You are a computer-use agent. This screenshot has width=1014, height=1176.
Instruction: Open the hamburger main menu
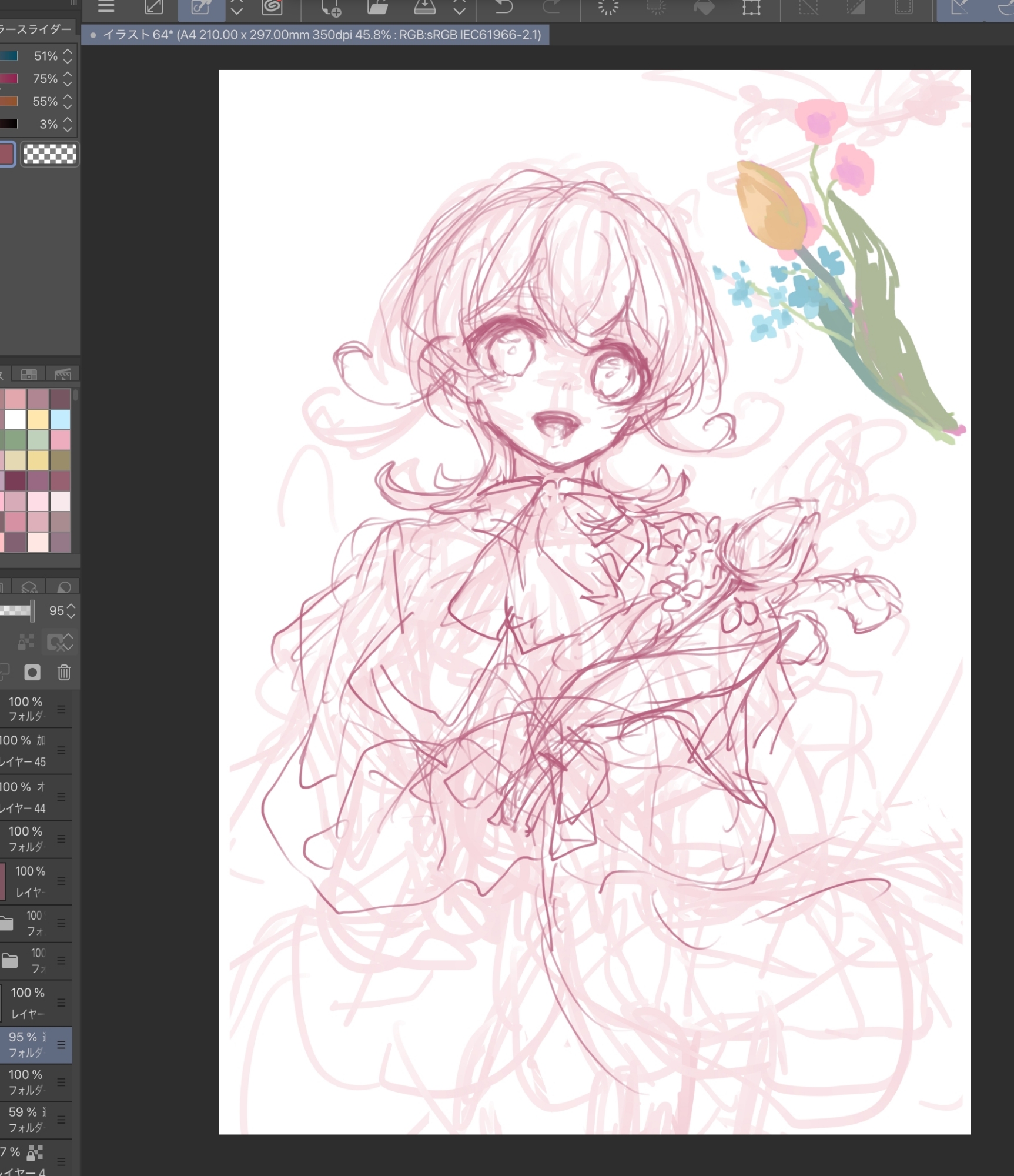[106, 7]
